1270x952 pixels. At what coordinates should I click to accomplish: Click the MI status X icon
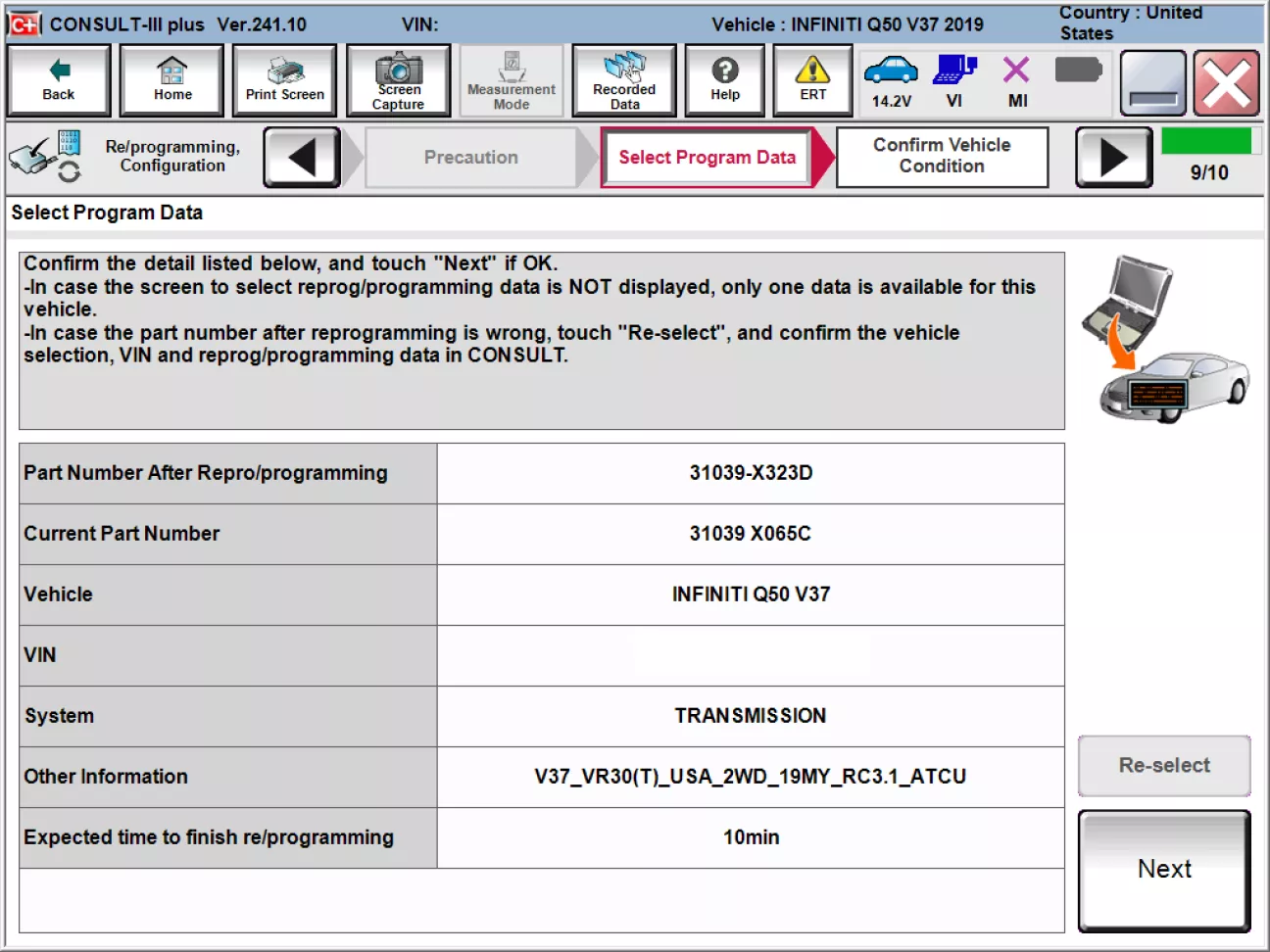click(1017, 80)
